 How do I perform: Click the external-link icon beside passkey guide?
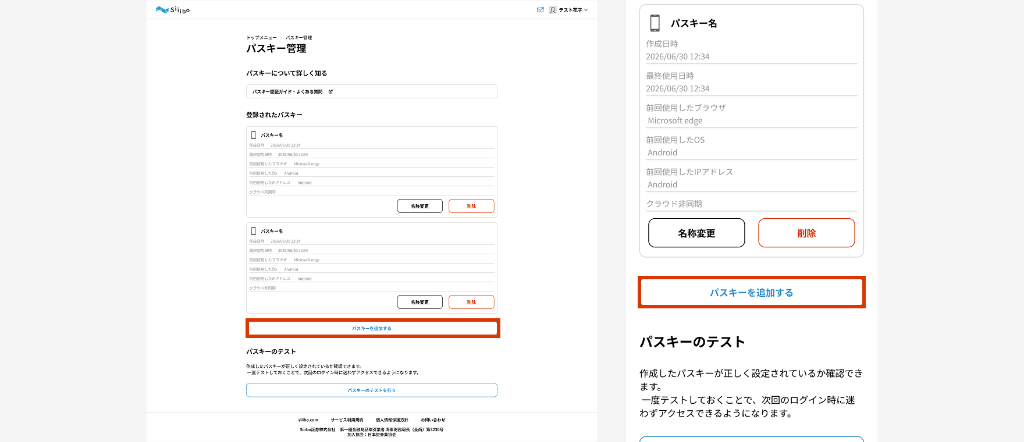pyautogui.click(x=330, y=92)
